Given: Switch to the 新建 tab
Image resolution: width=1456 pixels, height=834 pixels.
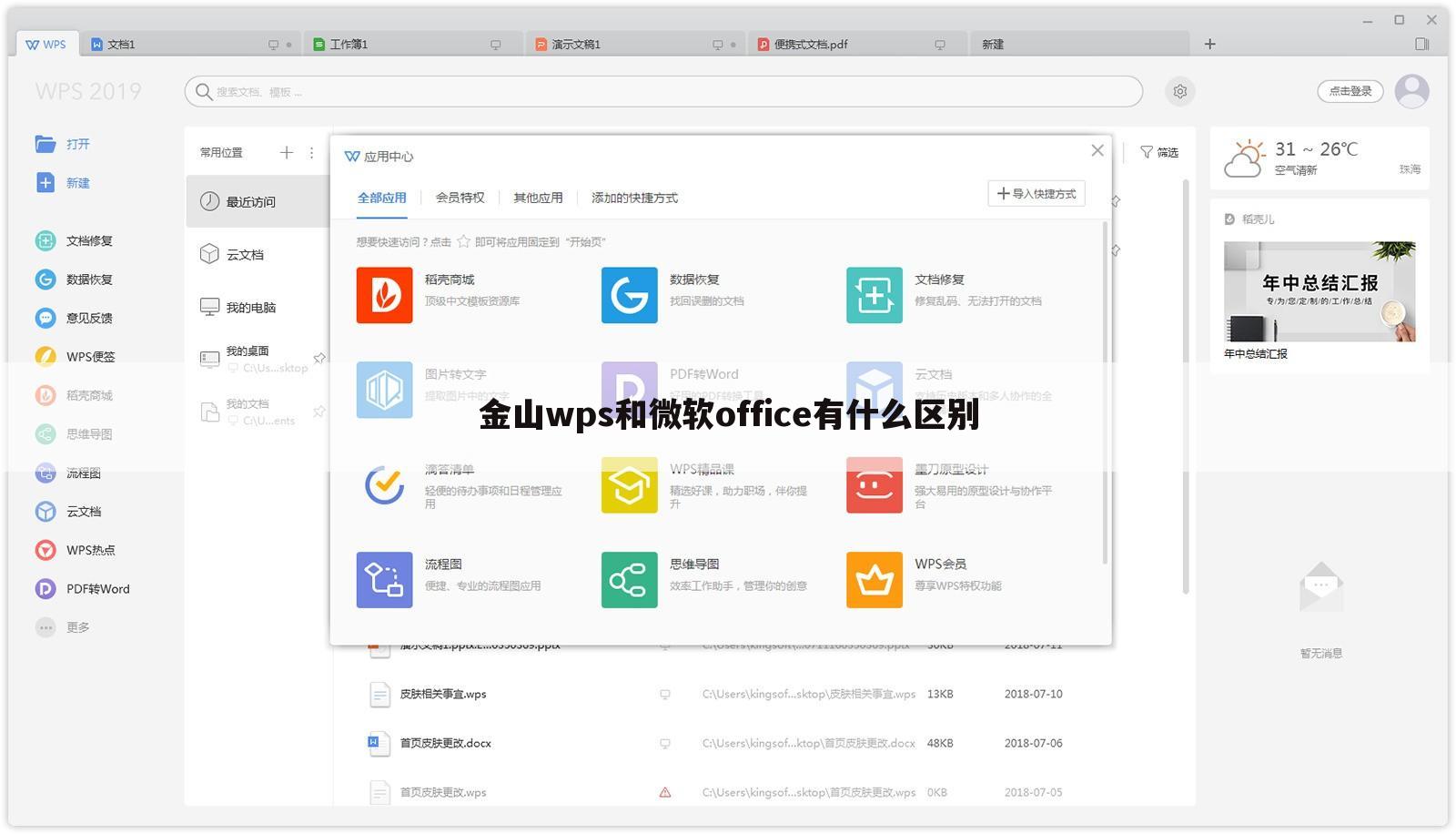Looking at the screenshot, I should tap(1080, 44).
